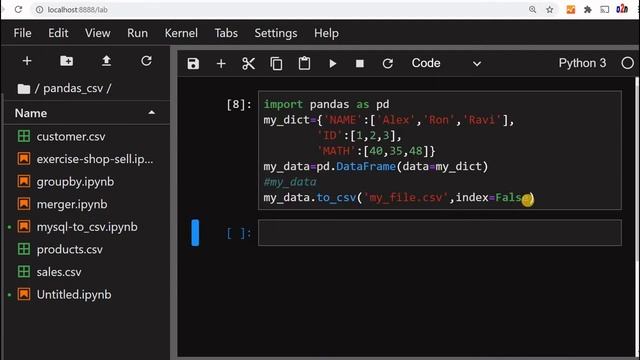This screenshot has height=360, width=640.
Task: Open the Kernel menu
Action: [x=181, y=33]
